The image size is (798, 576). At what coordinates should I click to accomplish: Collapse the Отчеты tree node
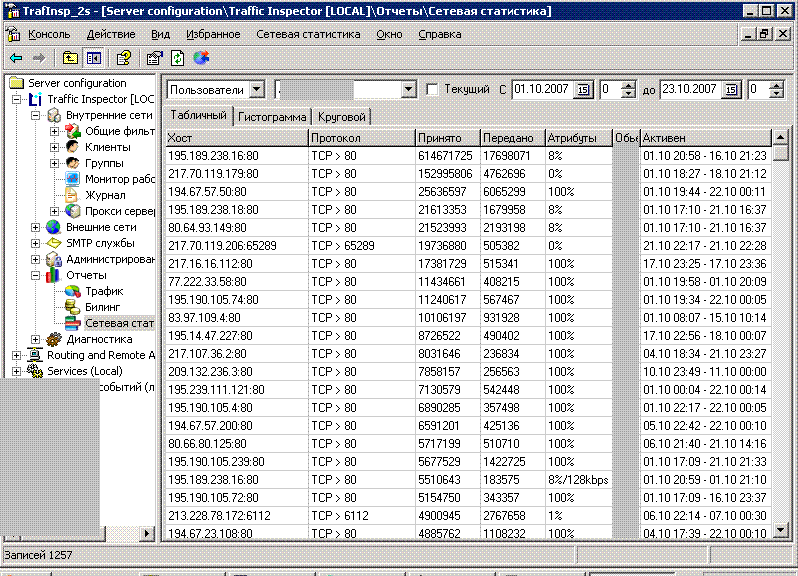35,275
